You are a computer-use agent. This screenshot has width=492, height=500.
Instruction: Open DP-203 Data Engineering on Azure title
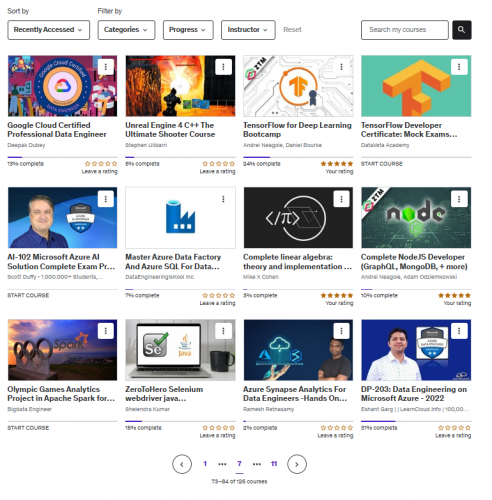tap(414, 394)
